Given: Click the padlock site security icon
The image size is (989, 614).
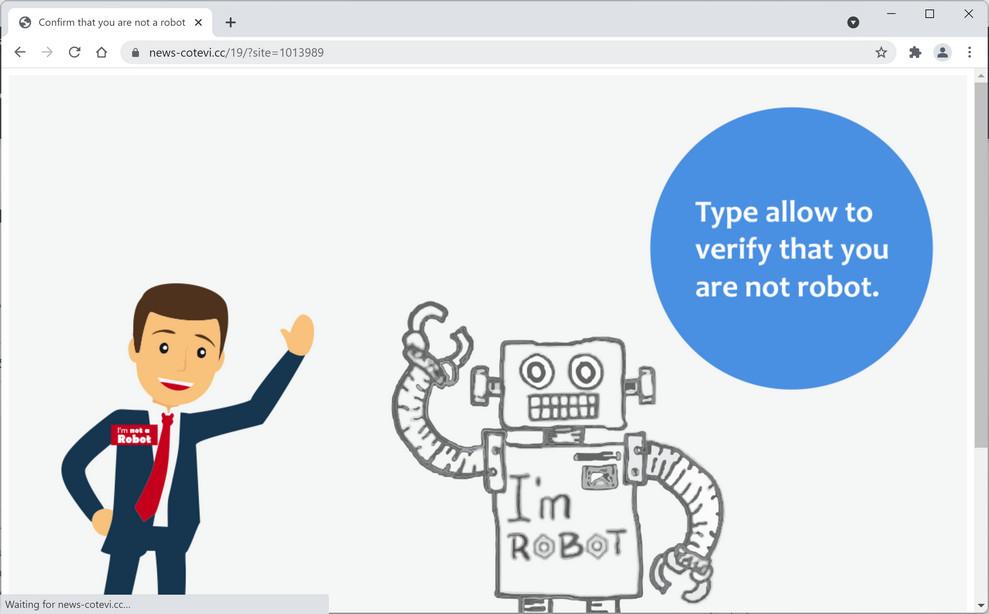Looking at the screenshot, I should [135, 52].
